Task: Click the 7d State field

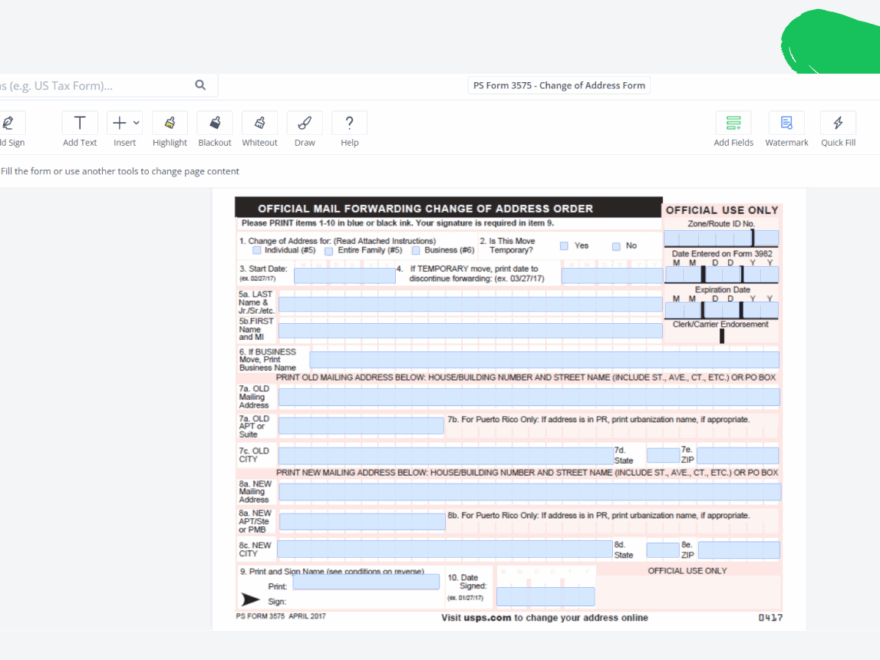Action: pyautogui.click(x=663, y=455)
